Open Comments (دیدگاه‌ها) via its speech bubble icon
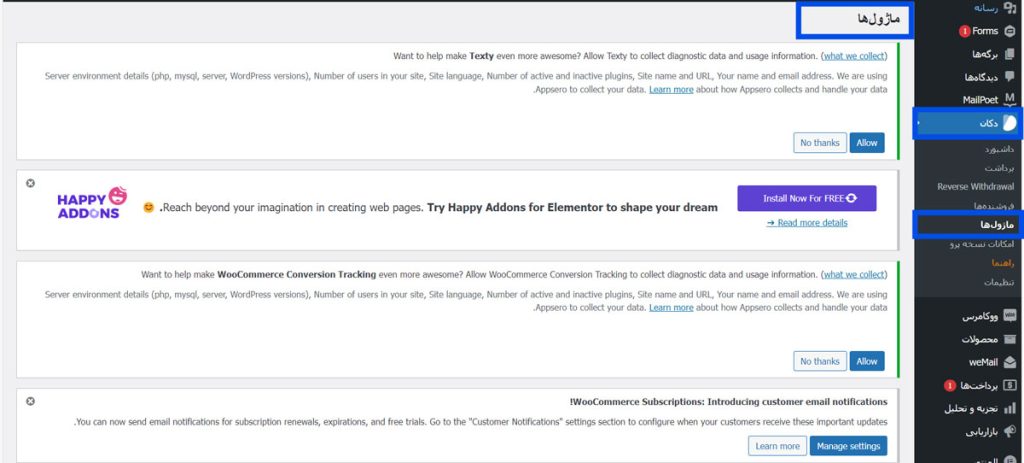The image size is (1024, 463). coord(1009,77)
